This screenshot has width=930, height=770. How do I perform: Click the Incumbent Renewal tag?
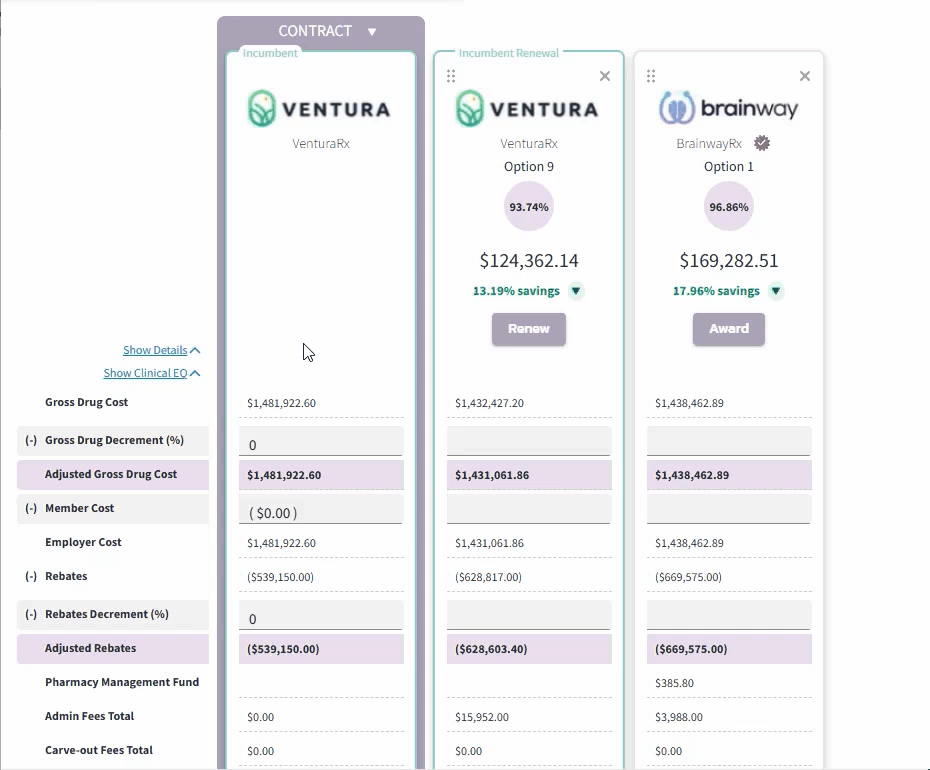[508, 53]
